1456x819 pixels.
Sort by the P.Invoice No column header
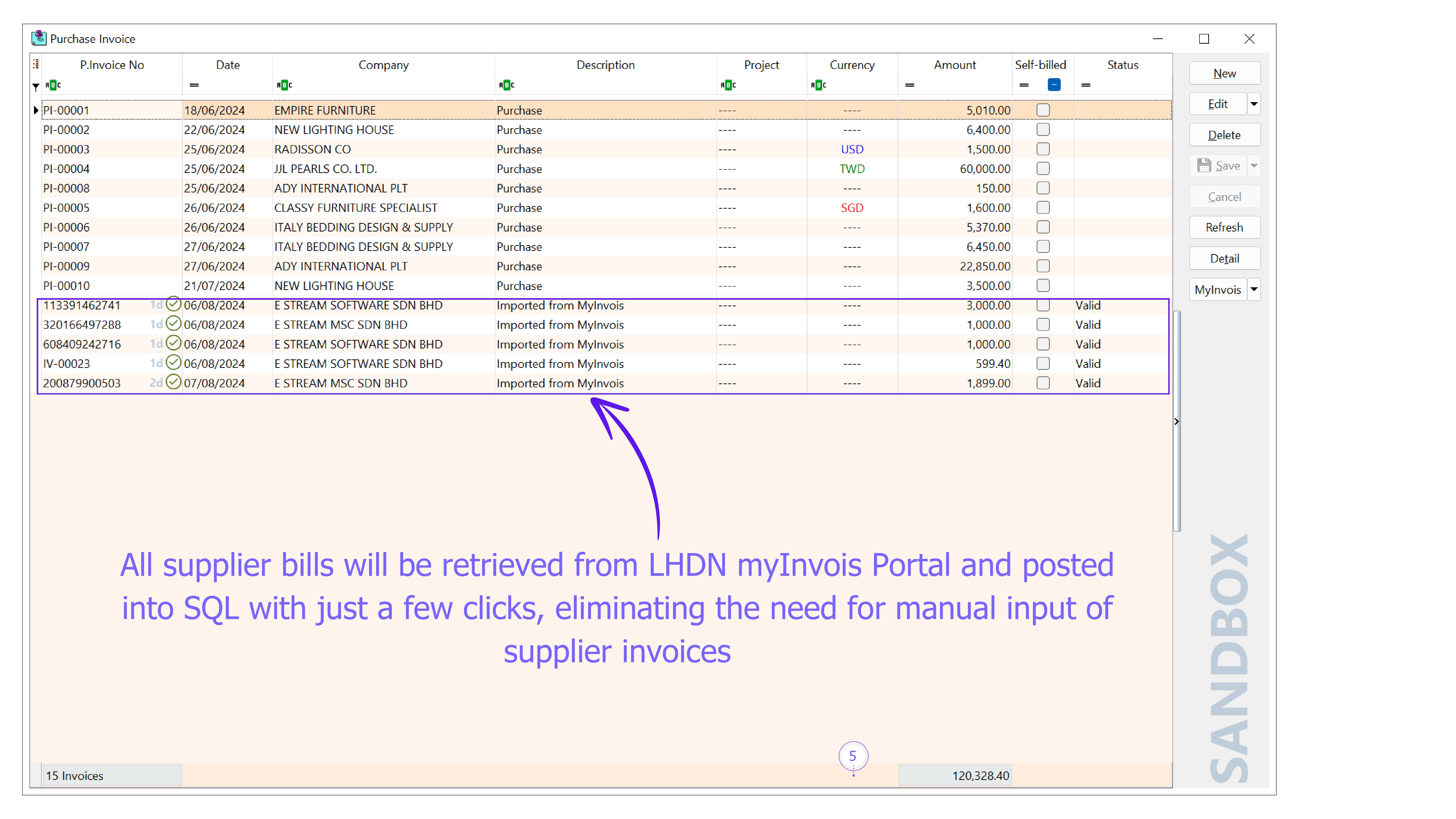pos(112,65)
